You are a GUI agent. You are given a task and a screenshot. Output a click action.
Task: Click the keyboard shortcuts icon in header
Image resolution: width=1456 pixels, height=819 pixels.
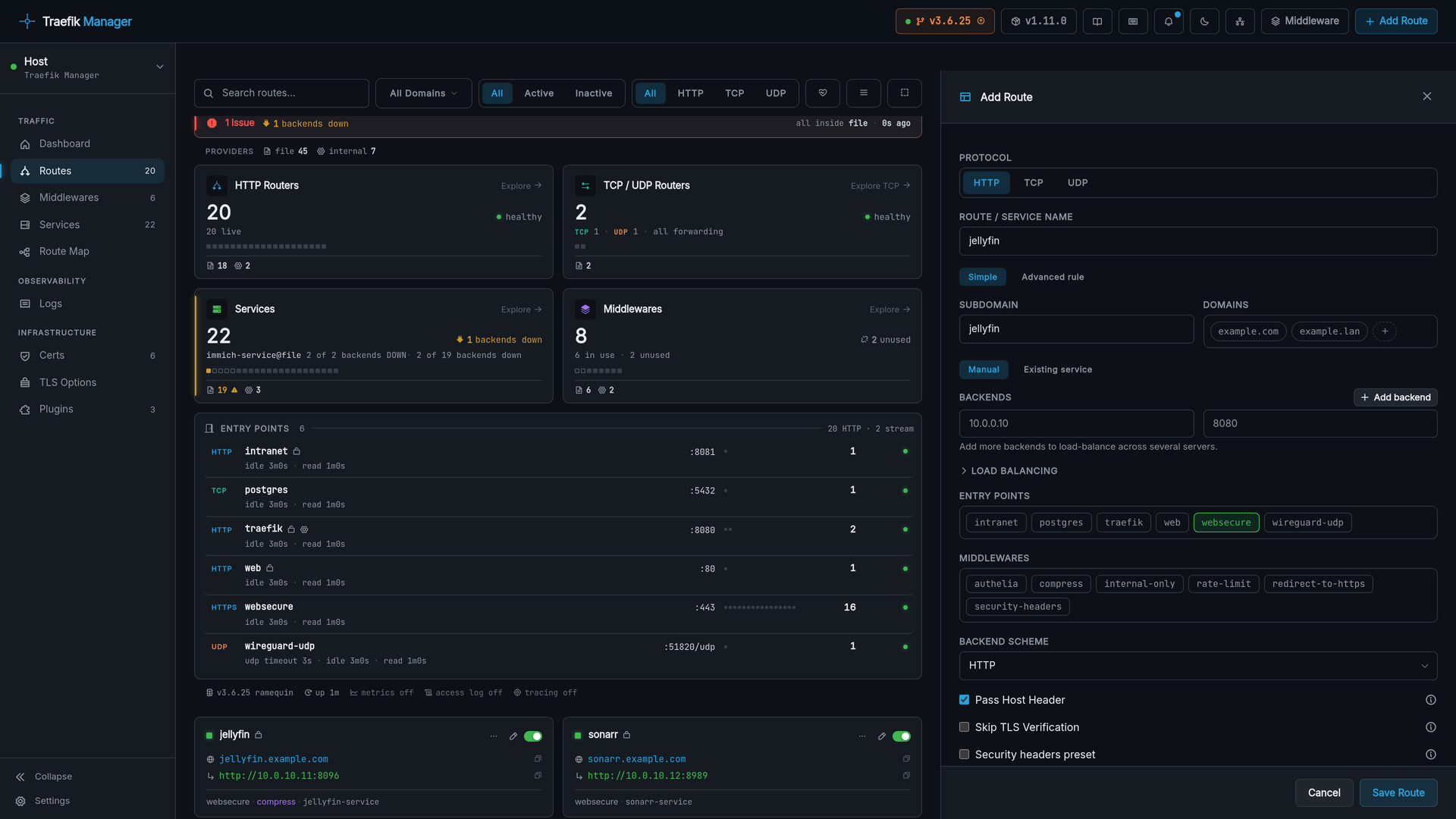tap(1133, 21)
